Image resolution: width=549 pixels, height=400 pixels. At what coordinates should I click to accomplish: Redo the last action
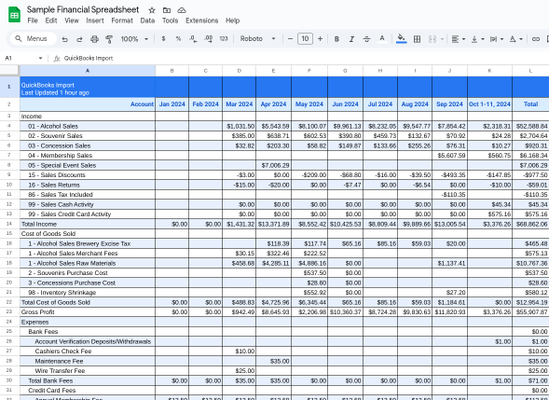tap(79, 39)
